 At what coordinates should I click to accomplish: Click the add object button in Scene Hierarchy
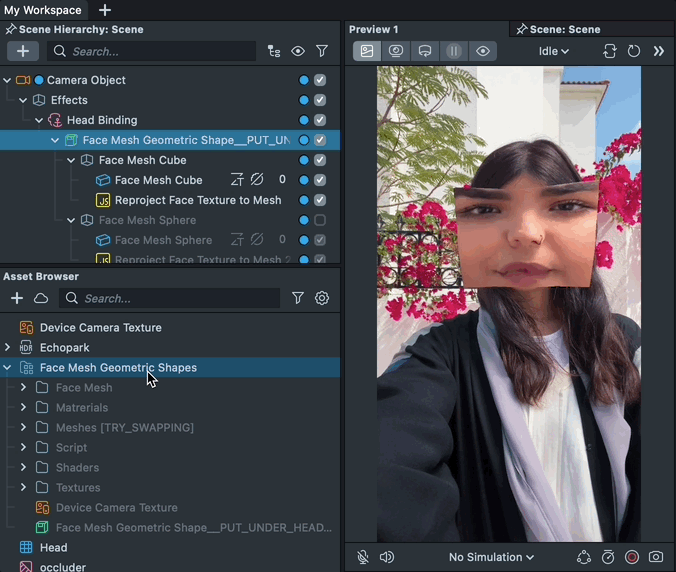tap(23, 51)
